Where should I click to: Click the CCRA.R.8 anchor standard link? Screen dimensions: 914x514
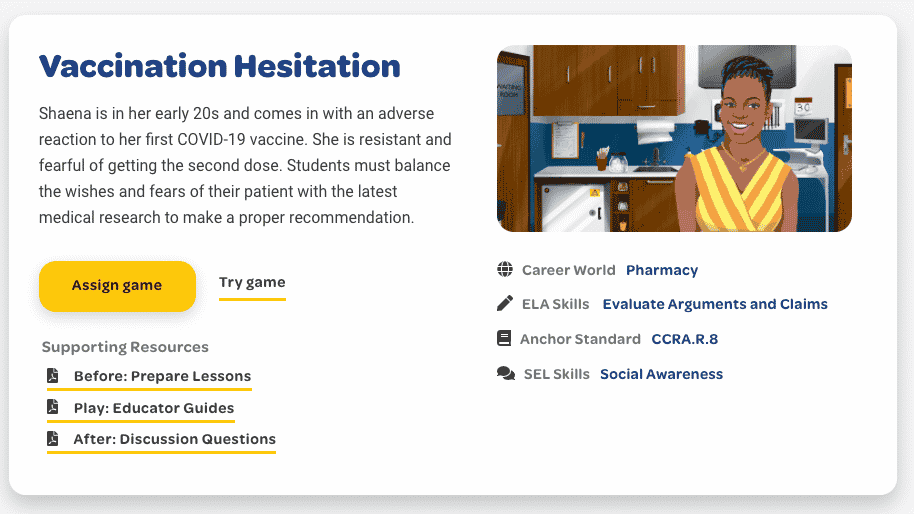(684, 339)
